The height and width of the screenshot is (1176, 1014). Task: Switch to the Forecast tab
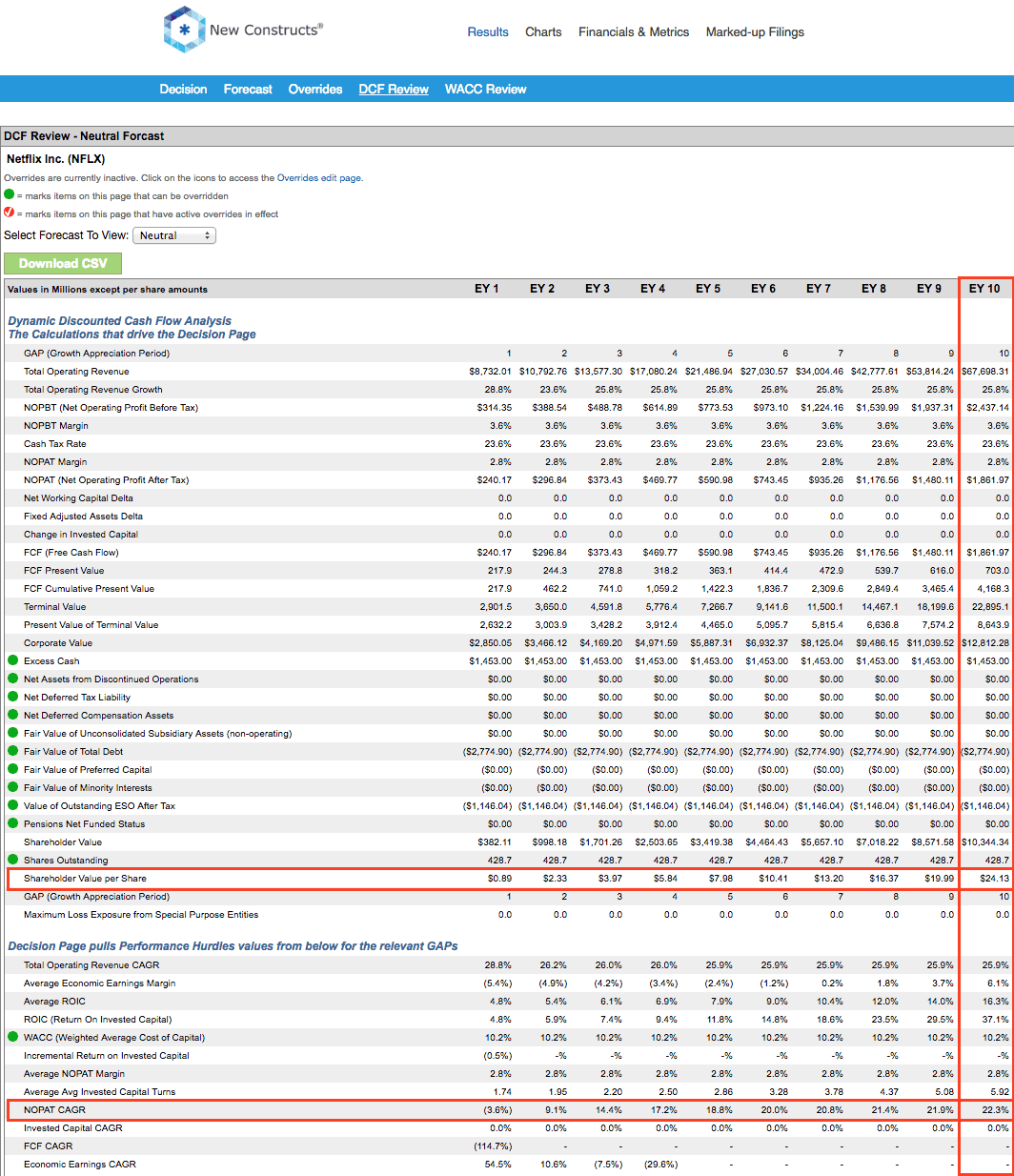(x=248, y=89)
